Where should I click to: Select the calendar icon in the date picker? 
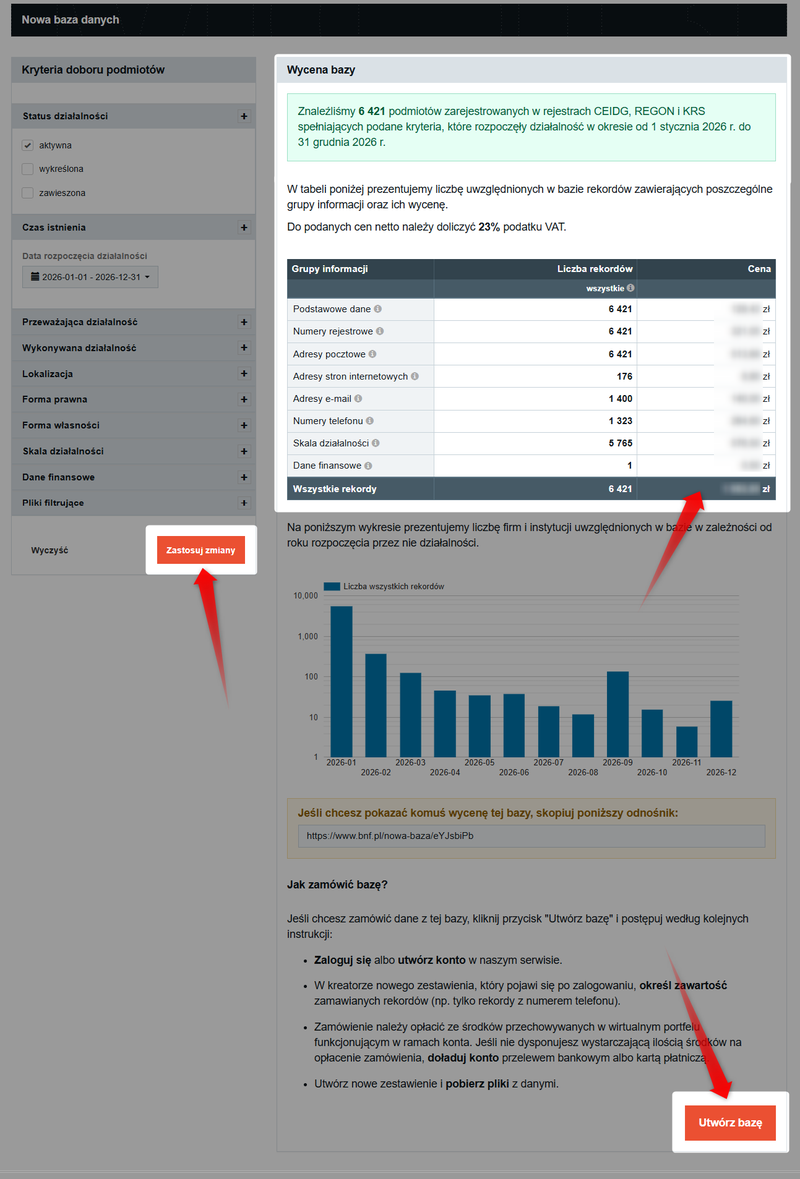34,277
